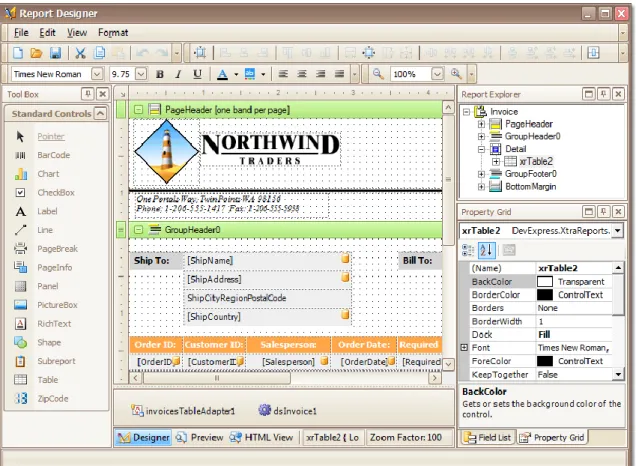636x466 pixels.
Task: Click the ForeColor black swatch
Action: 545,361
